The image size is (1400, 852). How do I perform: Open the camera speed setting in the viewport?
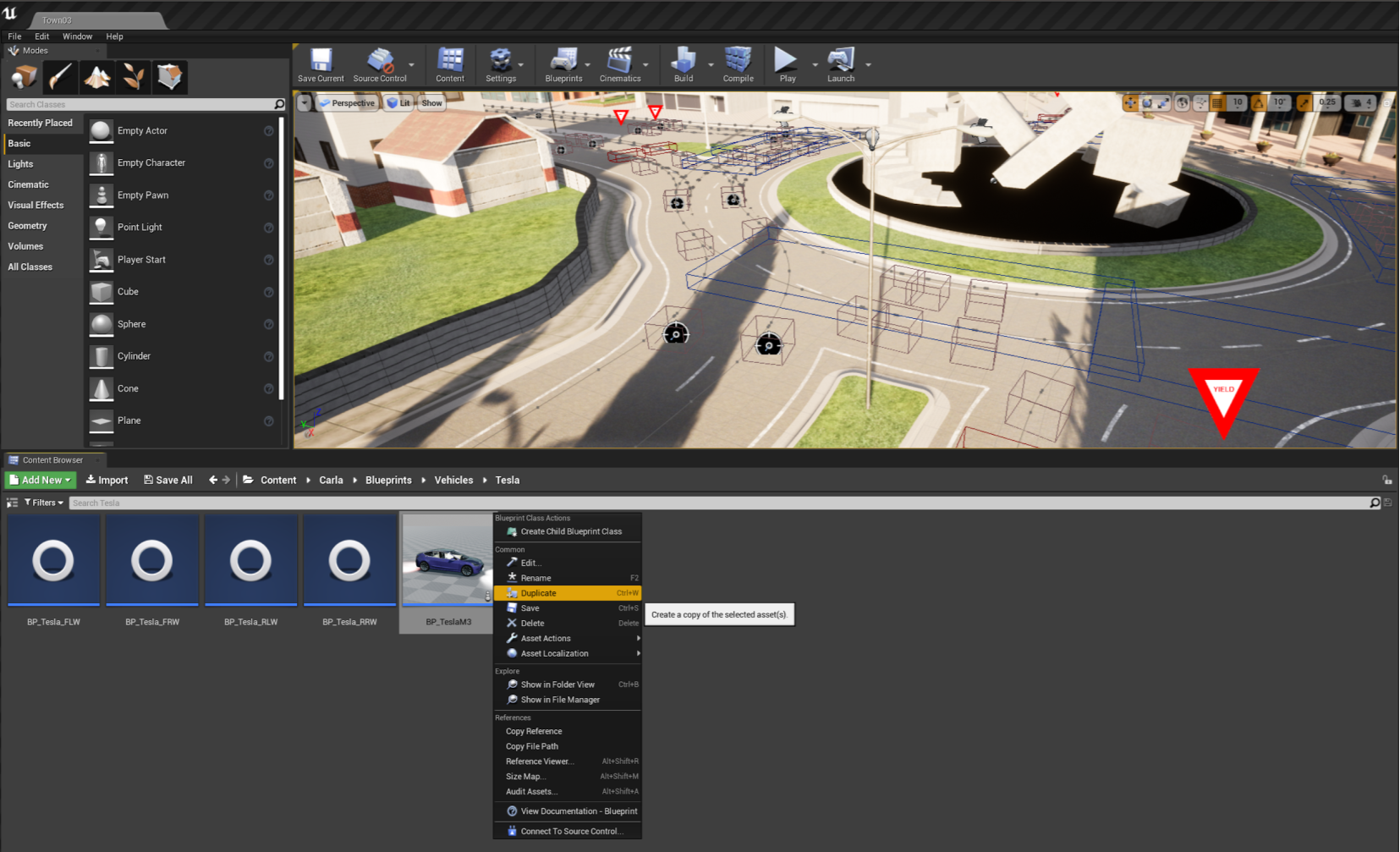coord(1362,102)
